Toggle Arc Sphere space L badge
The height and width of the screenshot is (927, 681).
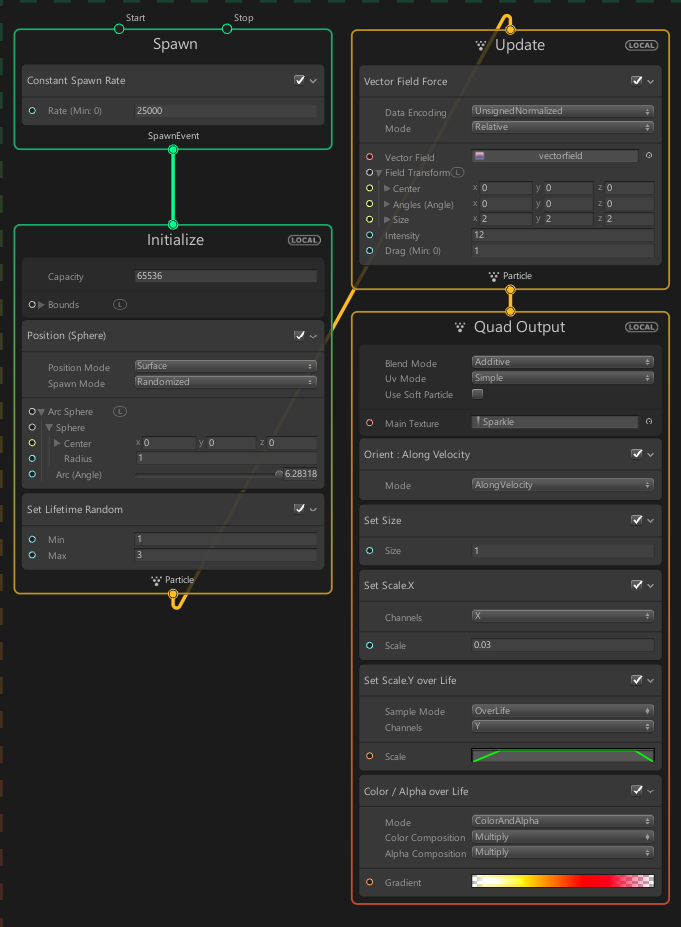120,411
